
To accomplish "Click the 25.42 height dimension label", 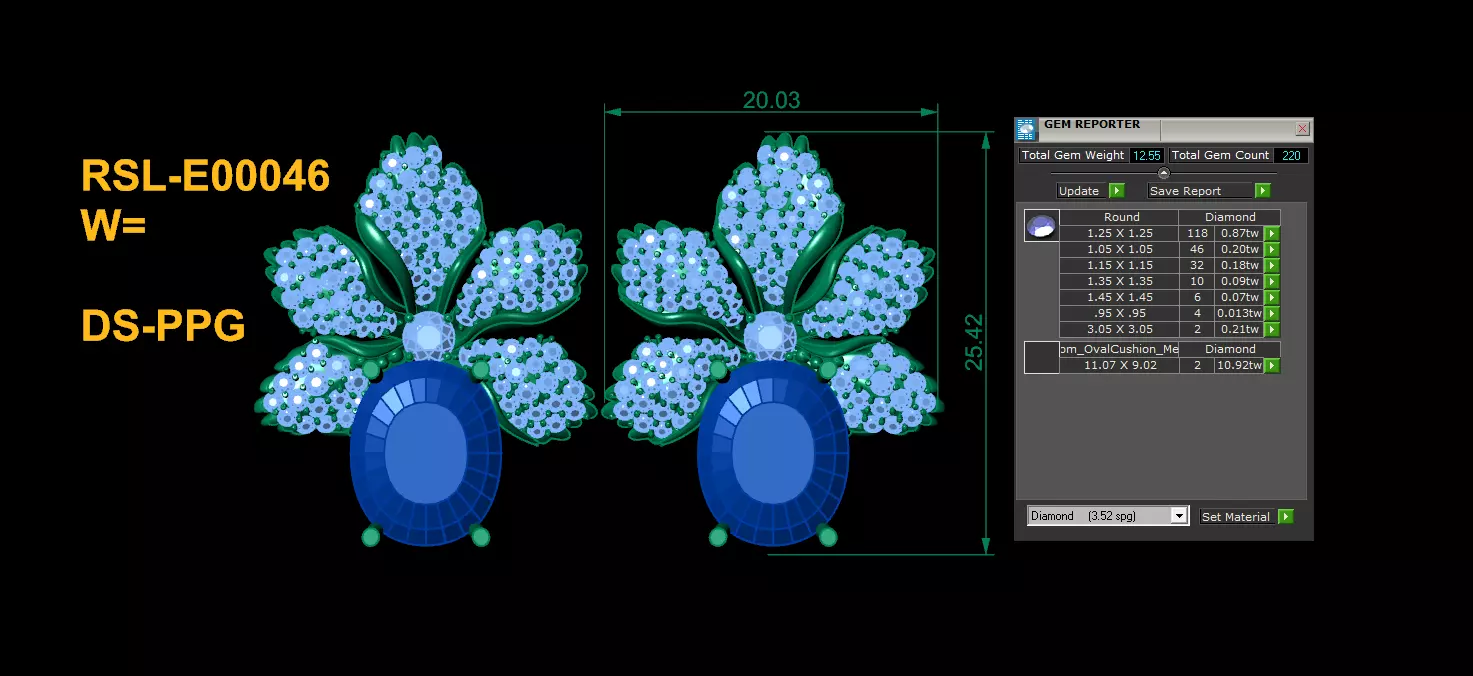I will coord(974,342).
